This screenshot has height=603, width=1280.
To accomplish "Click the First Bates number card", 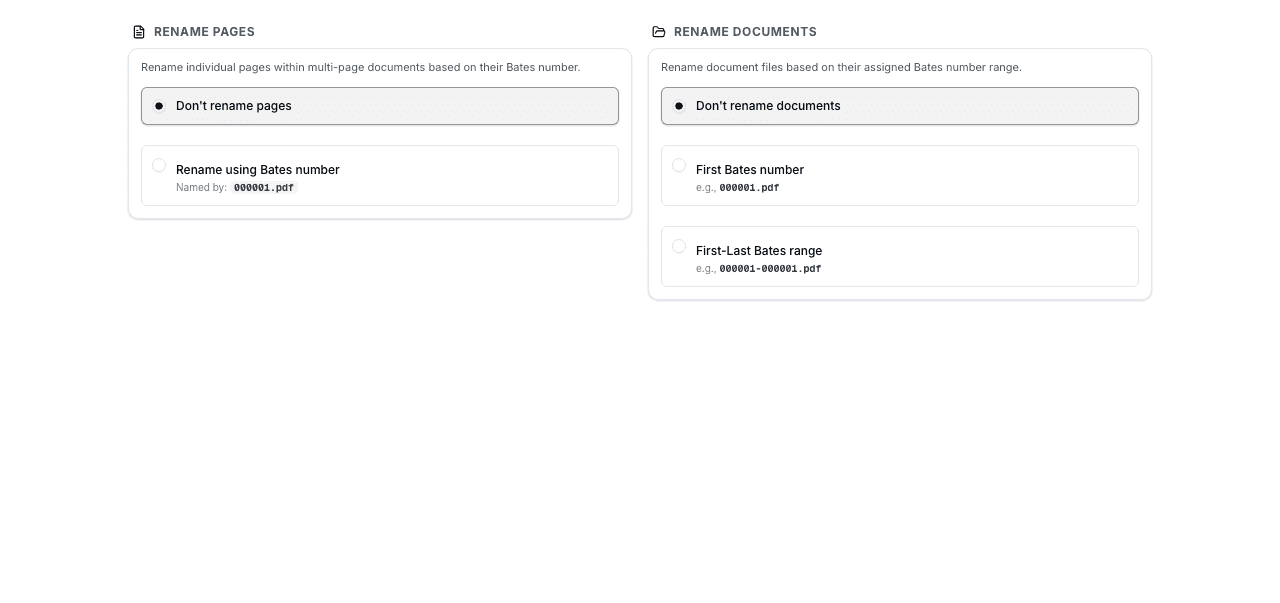I will pyautogui.click(x=900, y=175).
